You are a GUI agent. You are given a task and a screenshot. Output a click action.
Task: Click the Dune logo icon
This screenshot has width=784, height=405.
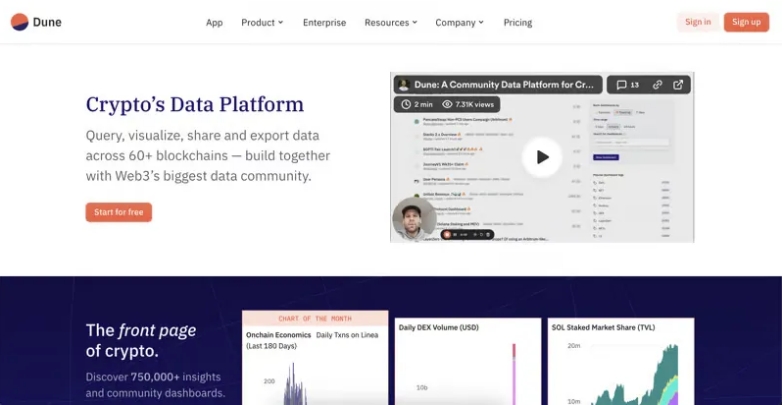click(20, 22)
